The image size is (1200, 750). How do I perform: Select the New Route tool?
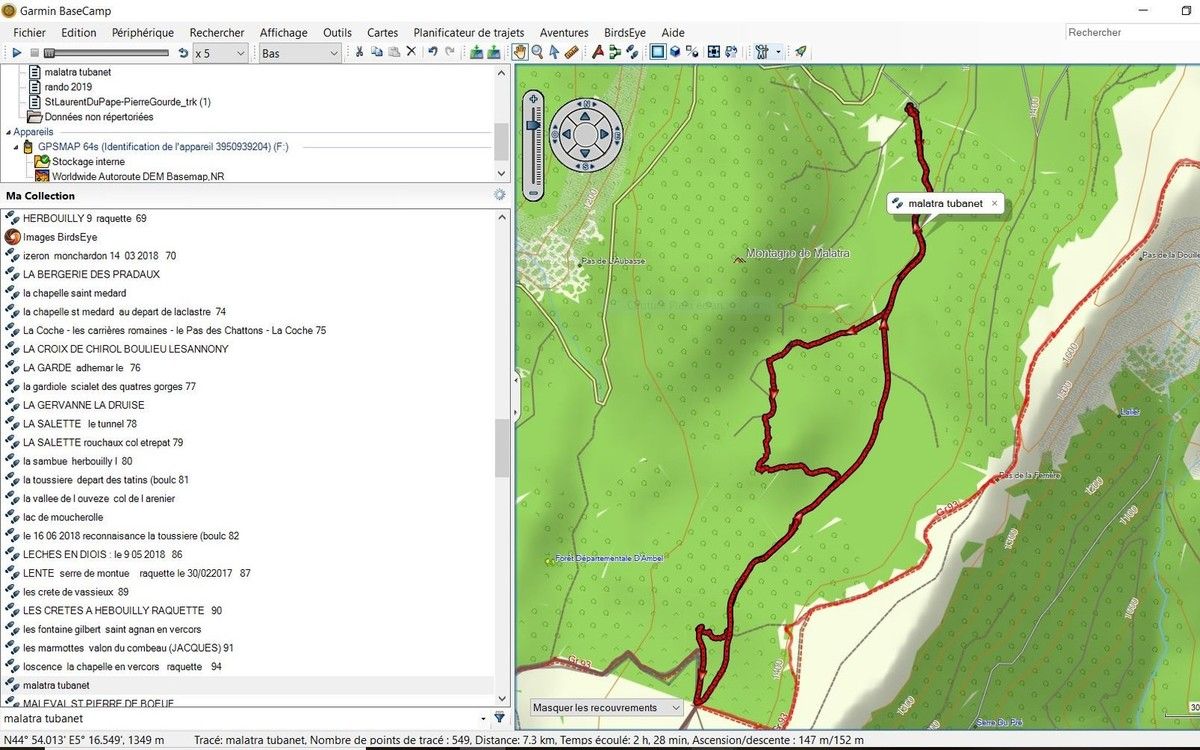615,52
